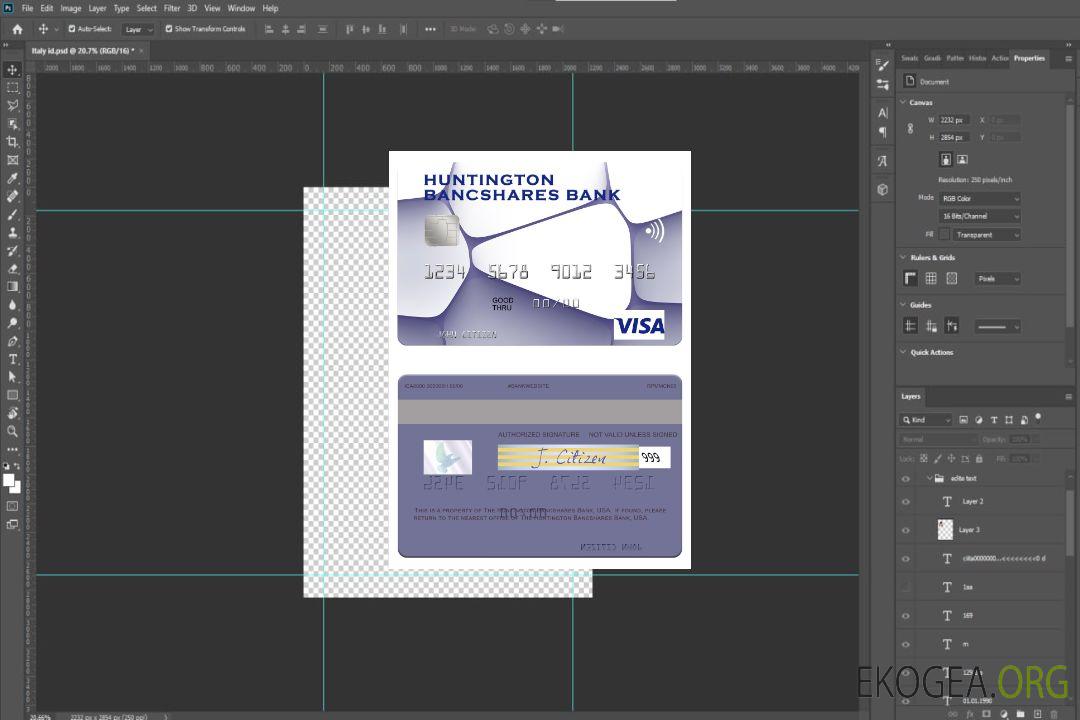Click the create new layer icon
The width and height of the screenshot is (1080, 720).
pyautogui.click(x=1038, y=714)
